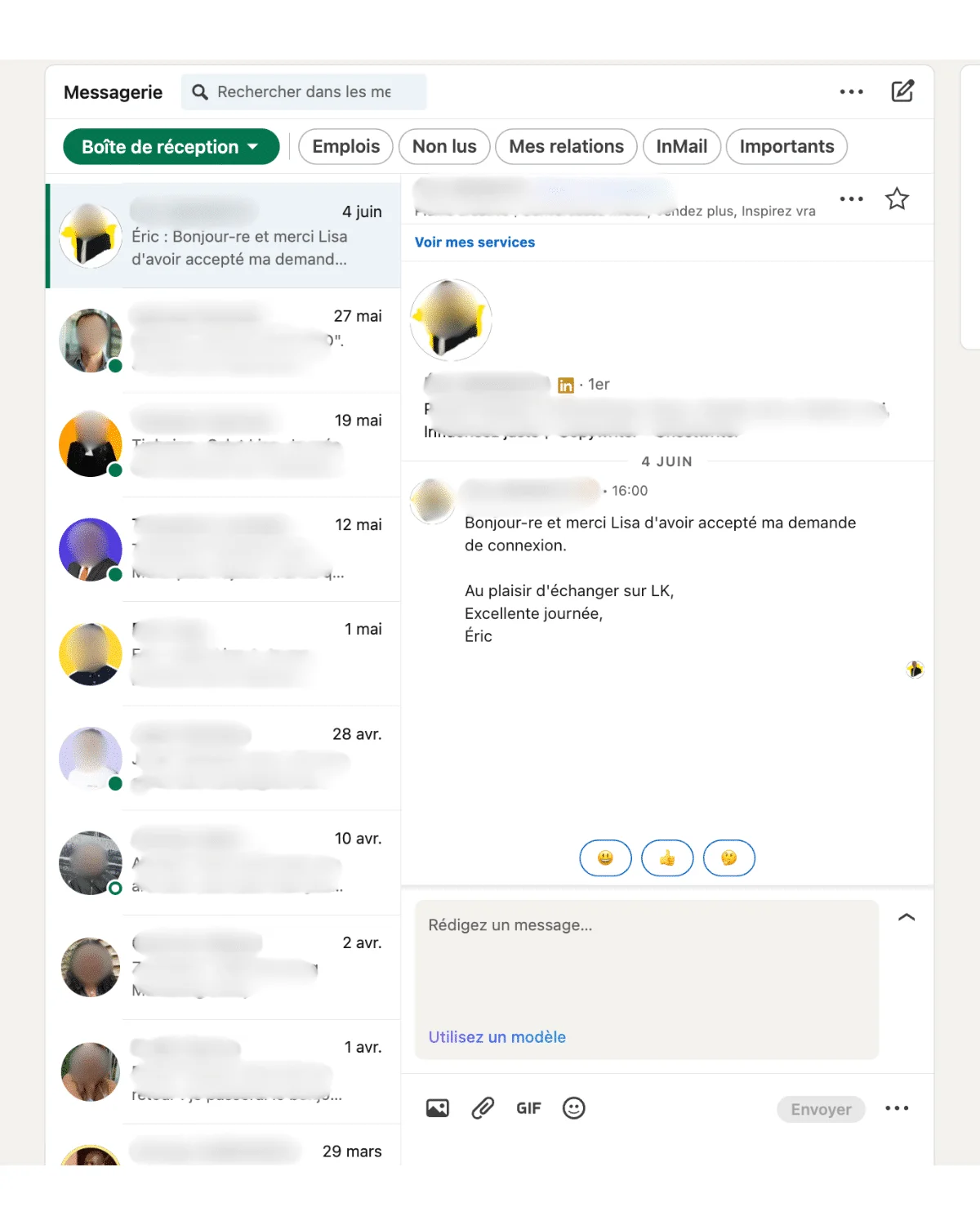Expand the Boîte de réception dropdown
The image size is (980, 1225).
pyautogui.click(x=171, y=147)
